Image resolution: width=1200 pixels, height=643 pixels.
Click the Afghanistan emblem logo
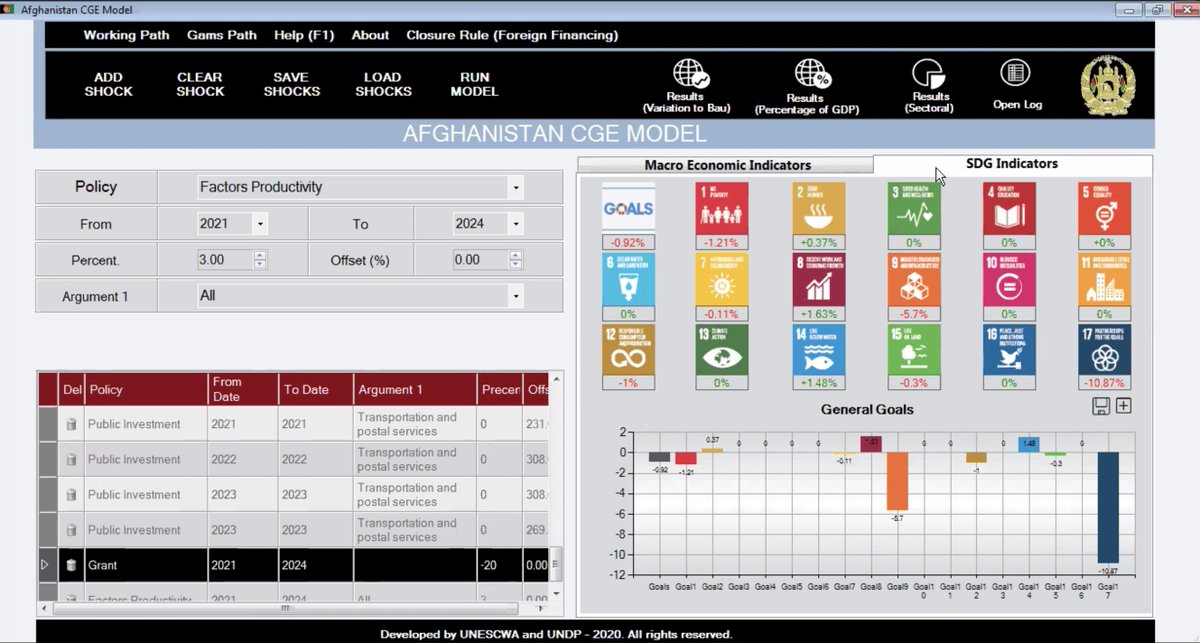click(1107, 85)
